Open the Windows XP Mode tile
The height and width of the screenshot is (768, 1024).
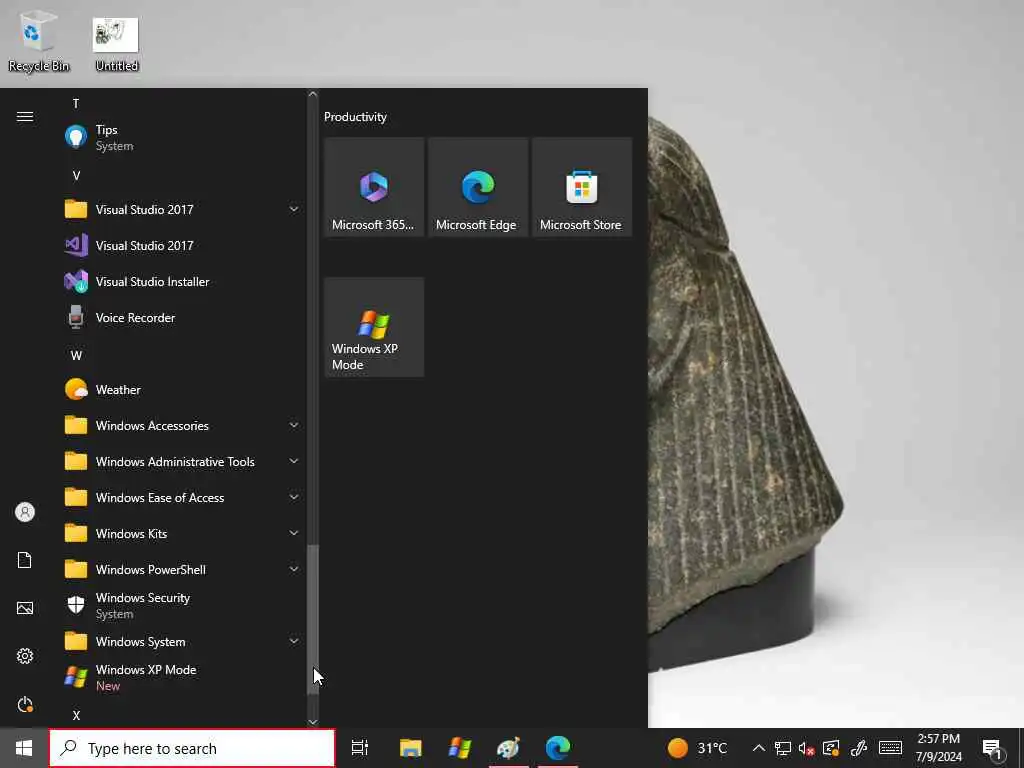point(374,327)
